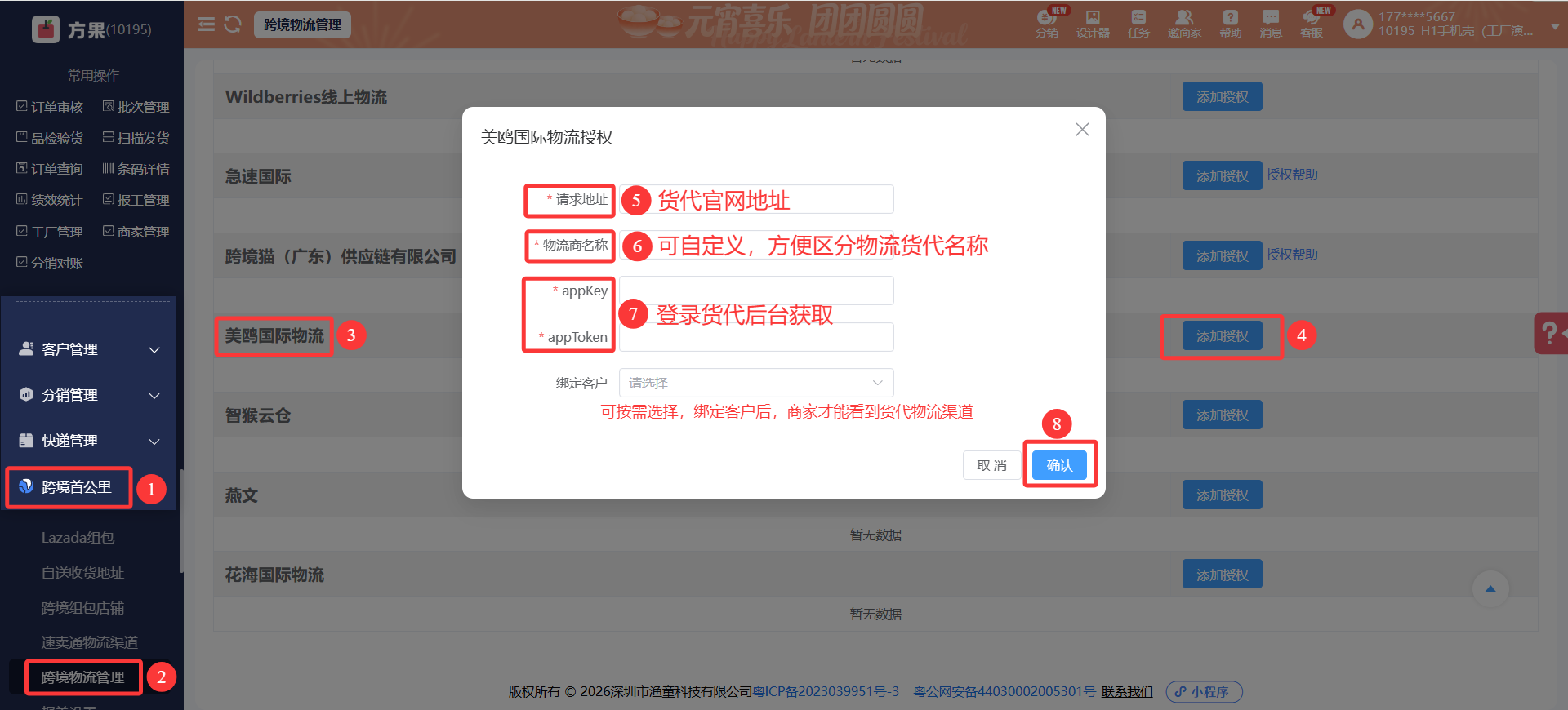Open 扫描发货 shortcut in the sidebar

pos(136,138)
